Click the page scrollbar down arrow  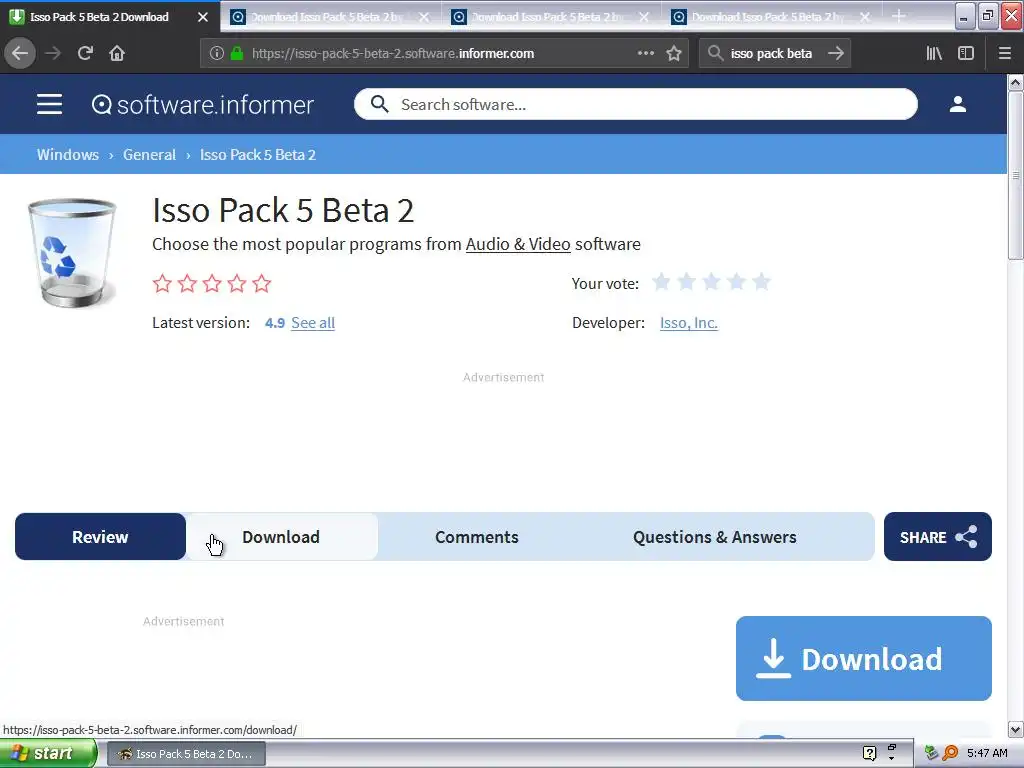[x=1015, y=729]
